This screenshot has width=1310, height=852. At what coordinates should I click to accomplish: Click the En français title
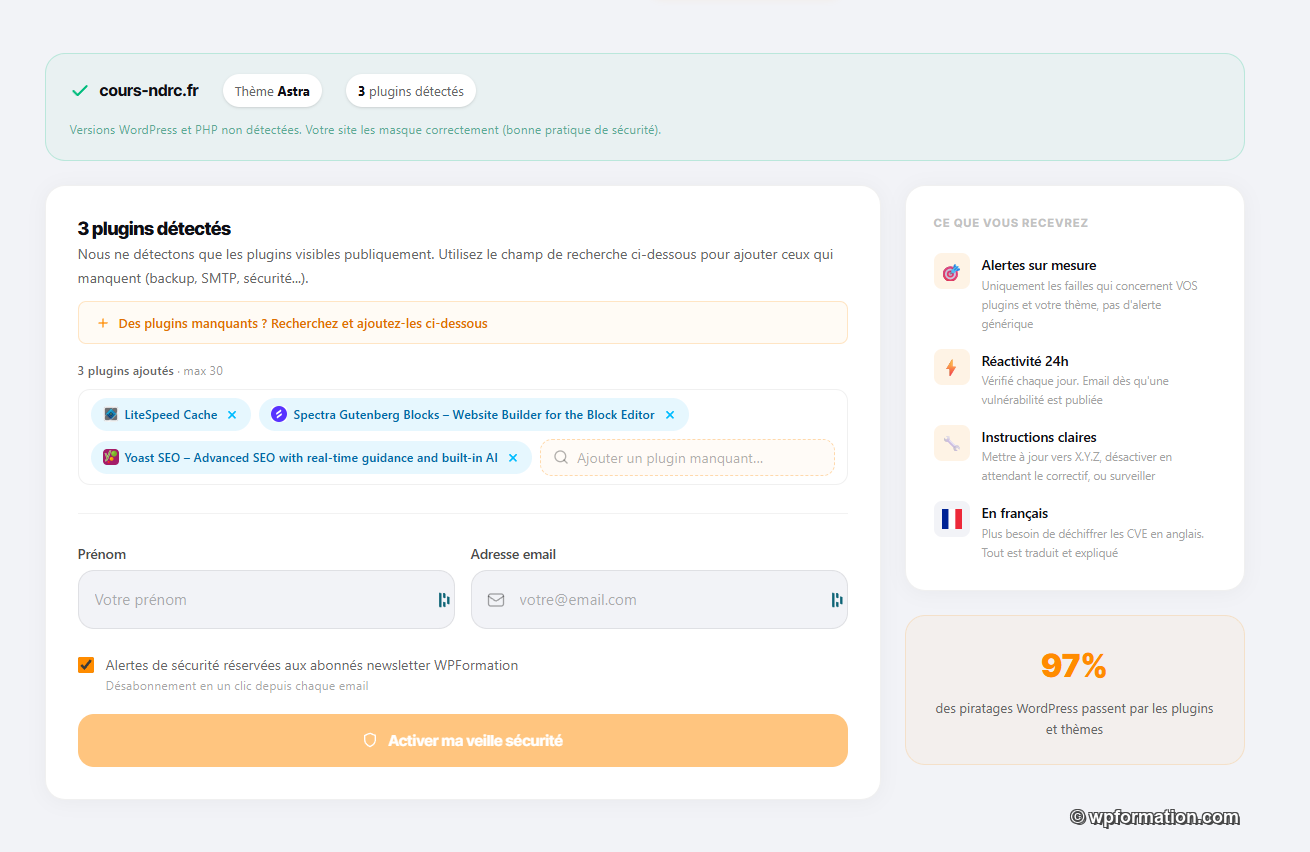[x=1015, y=513]
